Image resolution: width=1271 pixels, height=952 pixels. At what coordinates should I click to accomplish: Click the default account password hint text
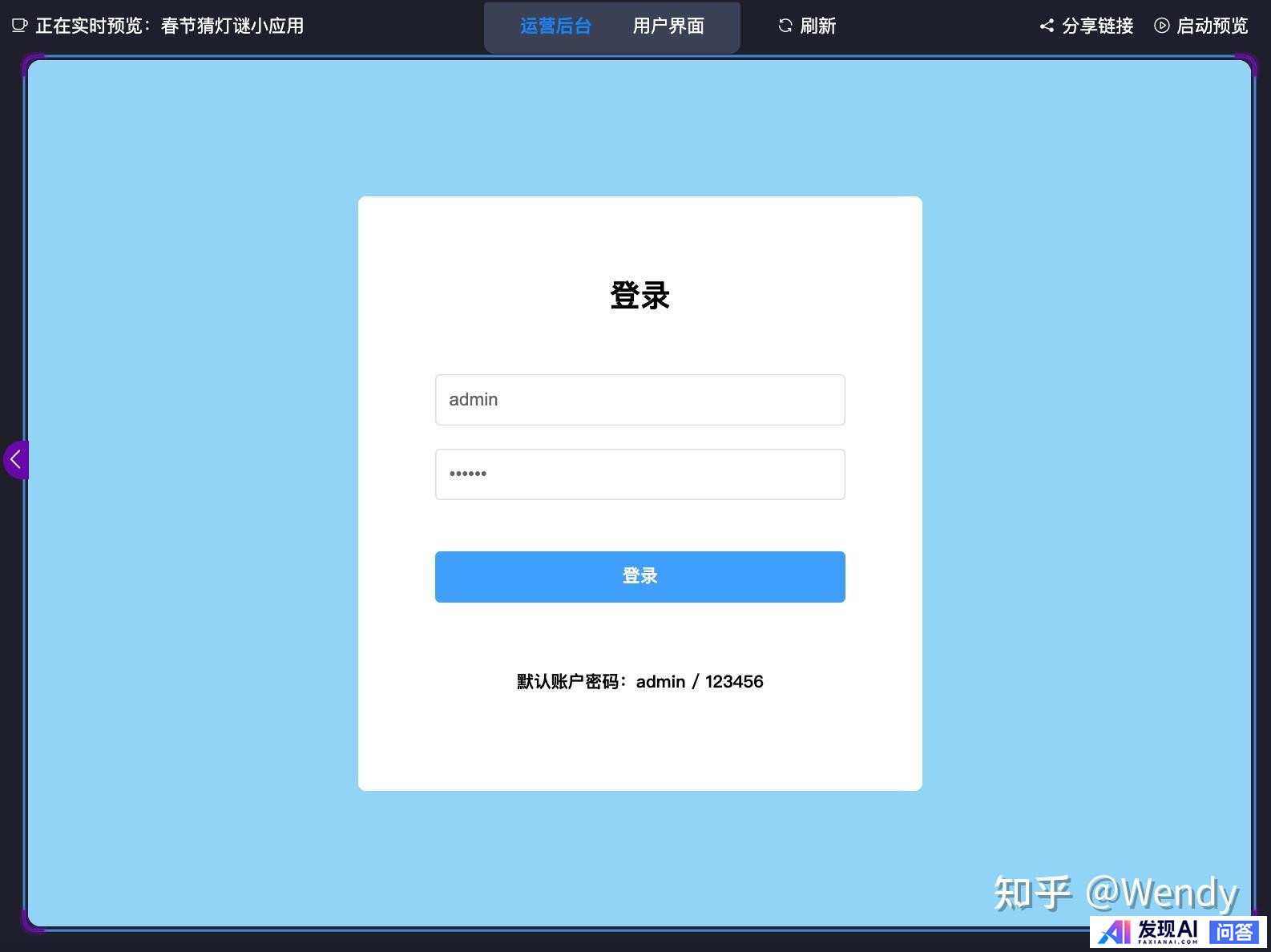click(640, 682)
